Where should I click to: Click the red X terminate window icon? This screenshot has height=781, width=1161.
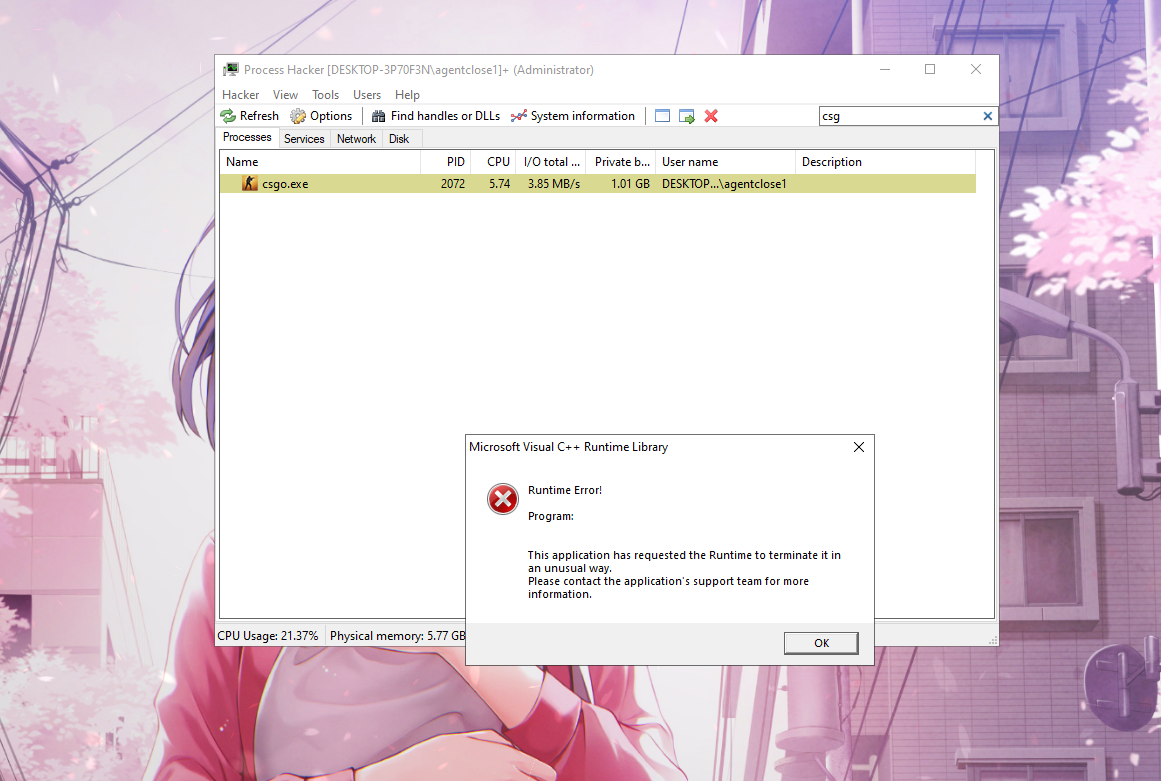[711, 116]
